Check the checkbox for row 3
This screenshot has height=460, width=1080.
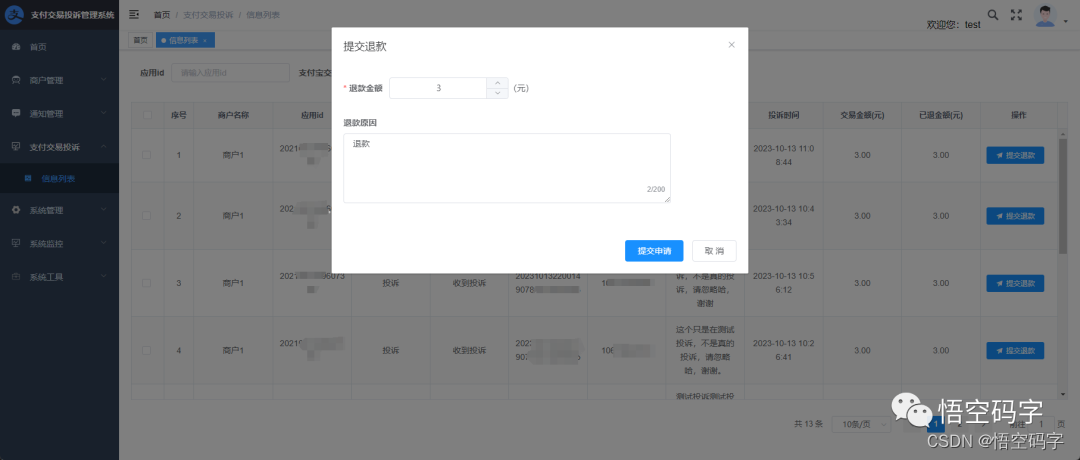[x=147, y=283]
